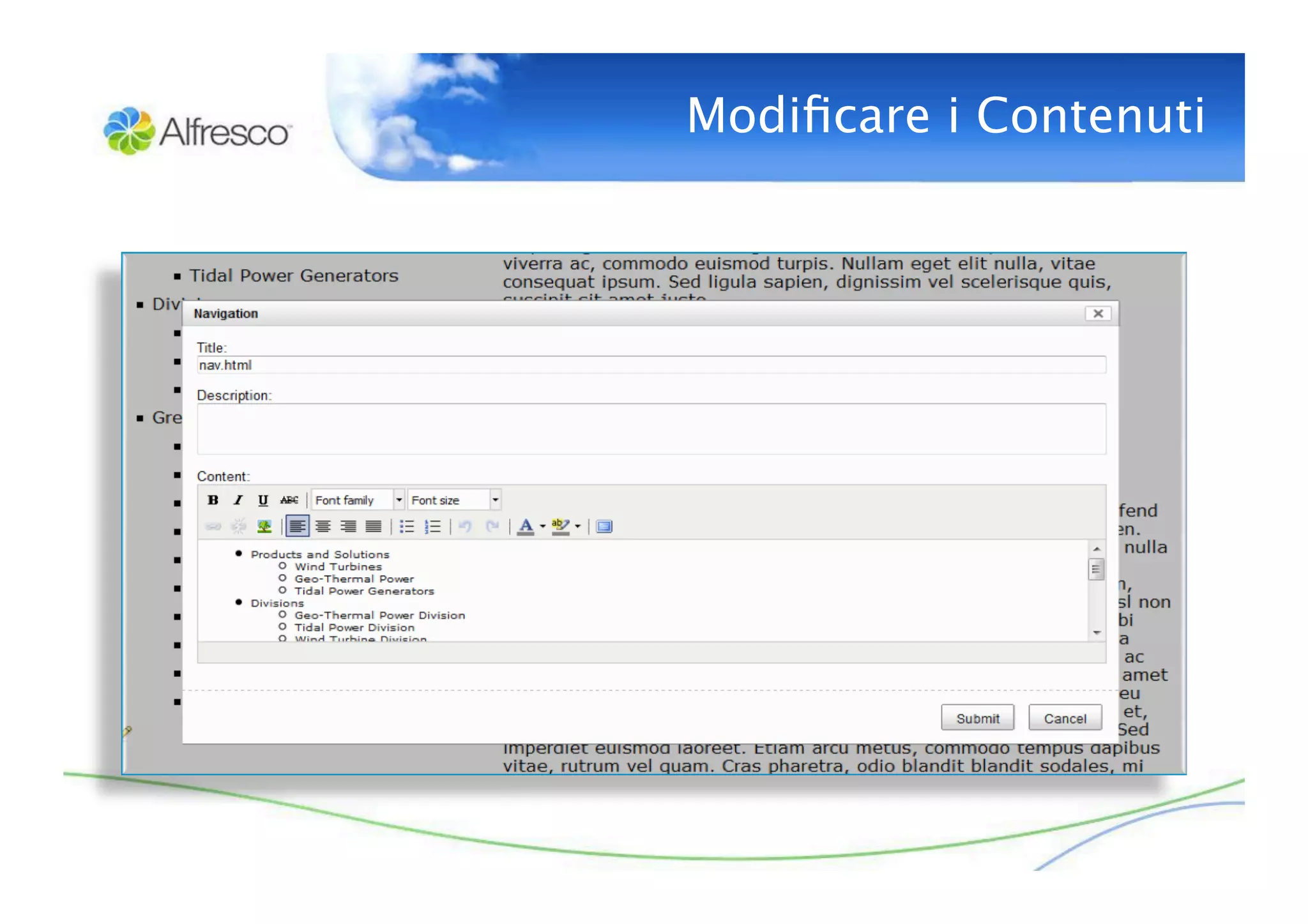Open the highlight color dropdown arrow
Viewport: 1308px width, 924px height.
tap(578, 526)
